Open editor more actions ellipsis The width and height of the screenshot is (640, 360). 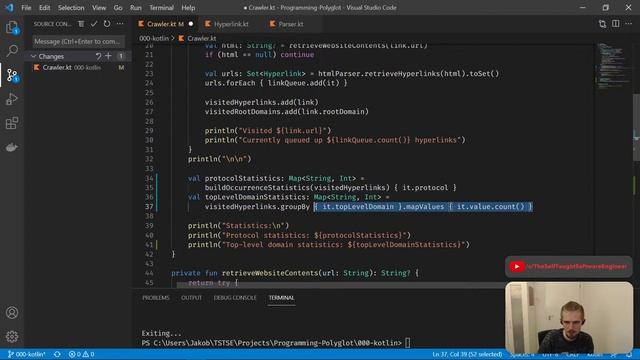tap(629, 24)
